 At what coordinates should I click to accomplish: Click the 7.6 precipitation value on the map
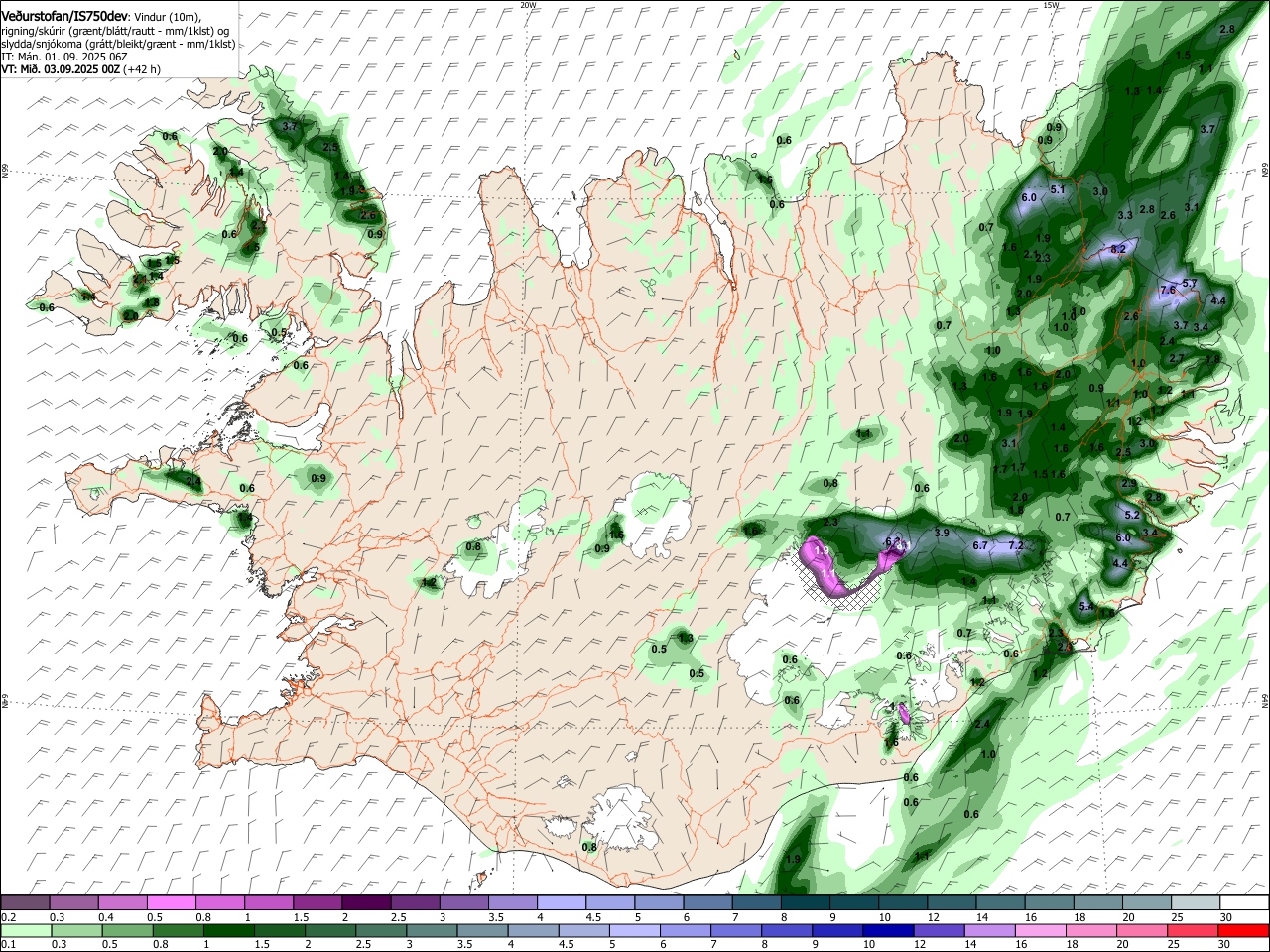1168,290
